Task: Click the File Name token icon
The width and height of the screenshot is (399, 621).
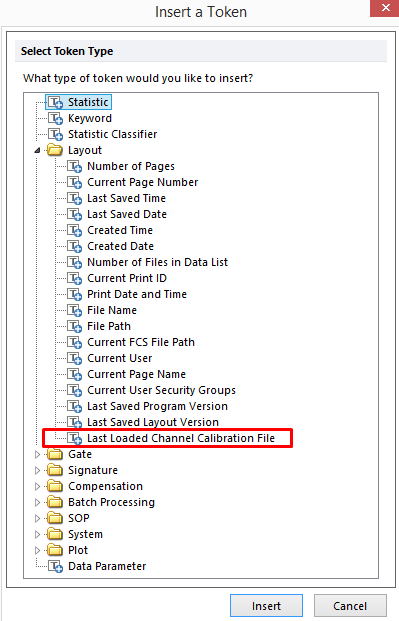Action: pos(74,310)
